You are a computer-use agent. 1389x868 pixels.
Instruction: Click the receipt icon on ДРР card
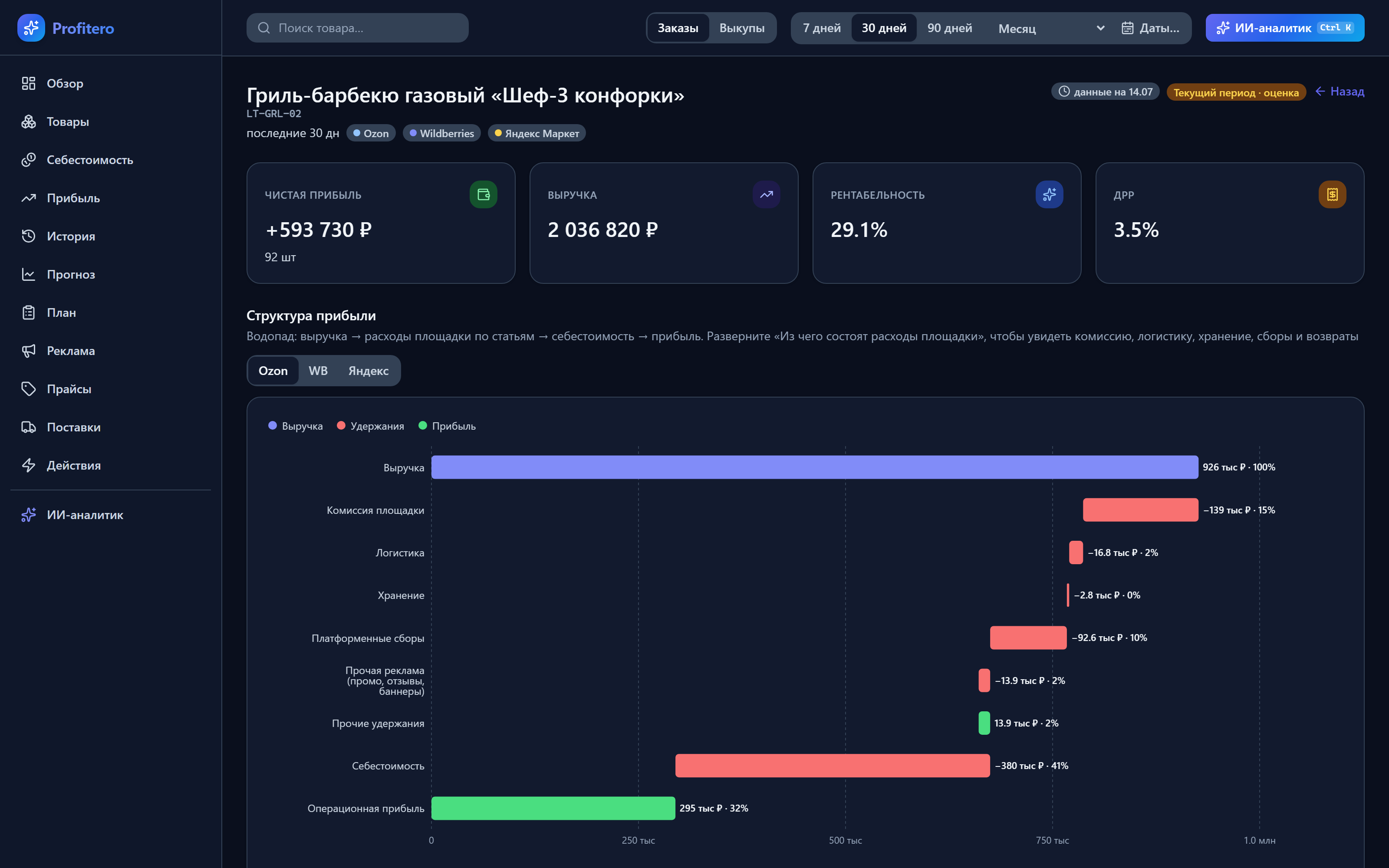1332,194
